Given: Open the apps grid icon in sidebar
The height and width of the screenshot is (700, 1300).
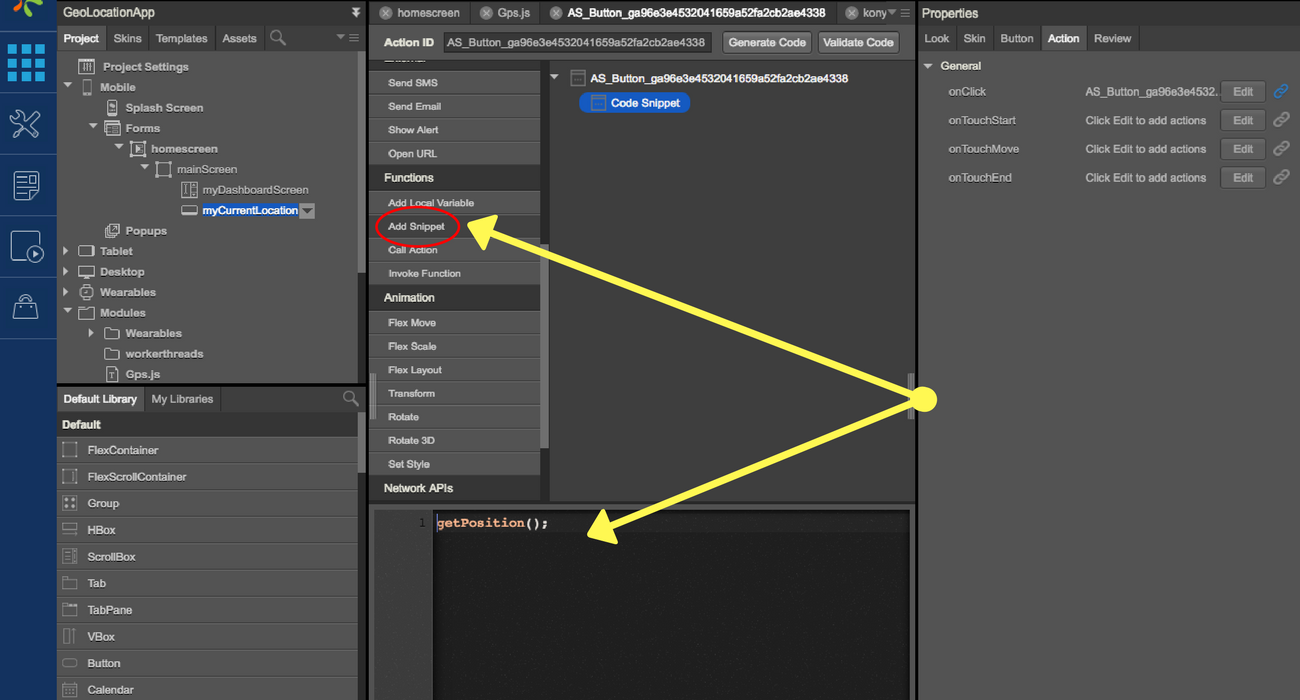Looking at the screenshot, I should (27, 62).
